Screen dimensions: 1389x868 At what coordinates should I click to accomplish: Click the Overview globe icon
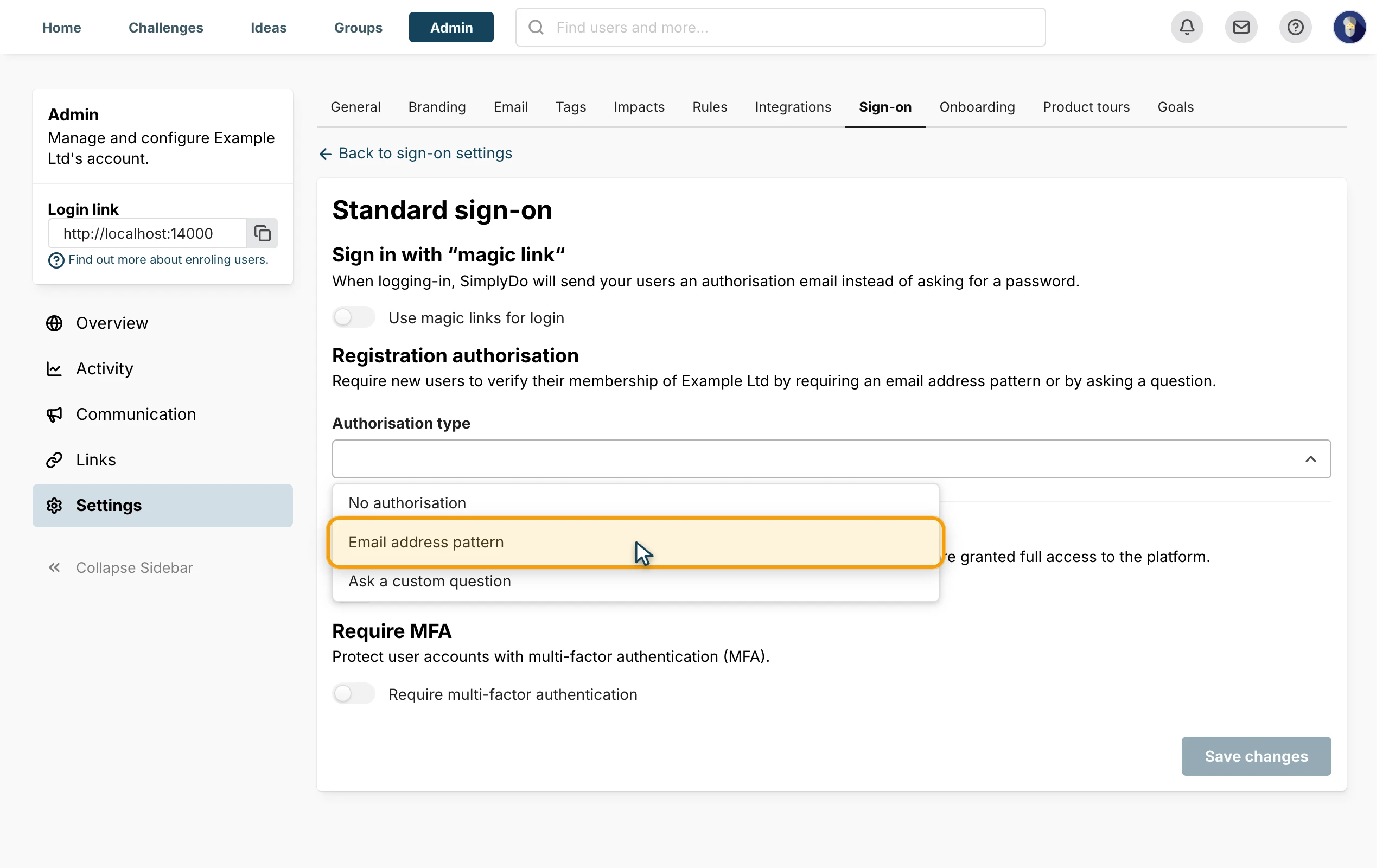pyautogui.click(x=54, y=323)
